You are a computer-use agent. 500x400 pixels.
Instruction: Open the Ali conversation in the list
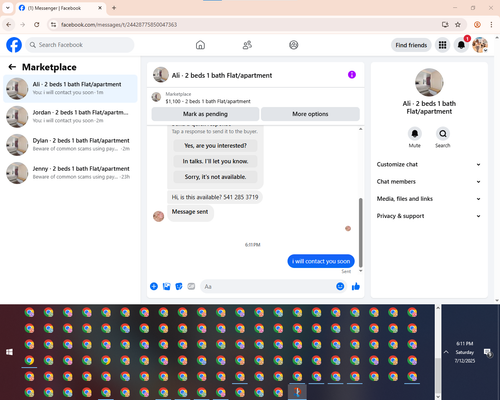click(x=70, y=89)
